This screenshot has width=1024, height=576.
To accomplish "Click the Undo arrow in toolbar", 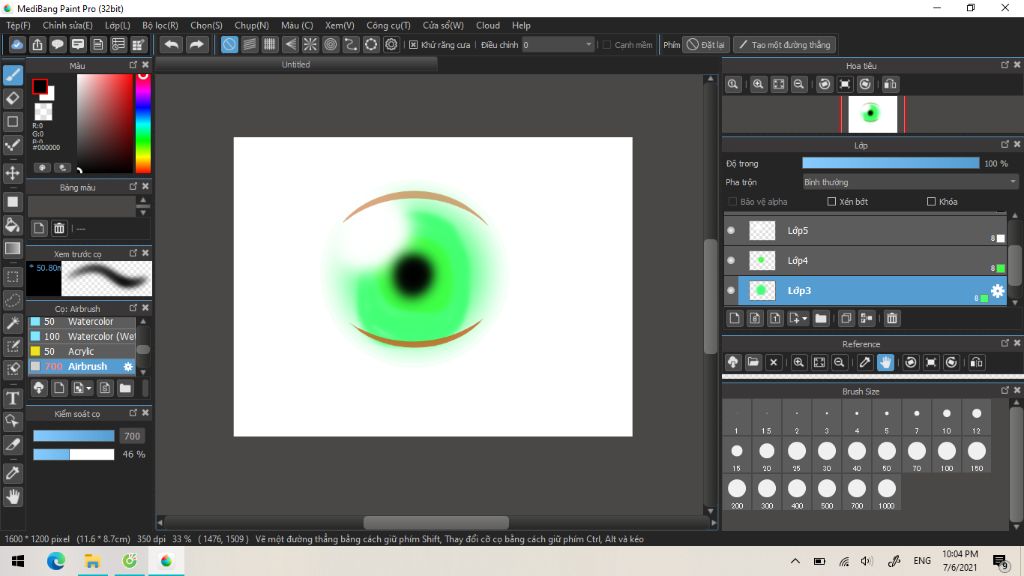I will click(171, 44).
